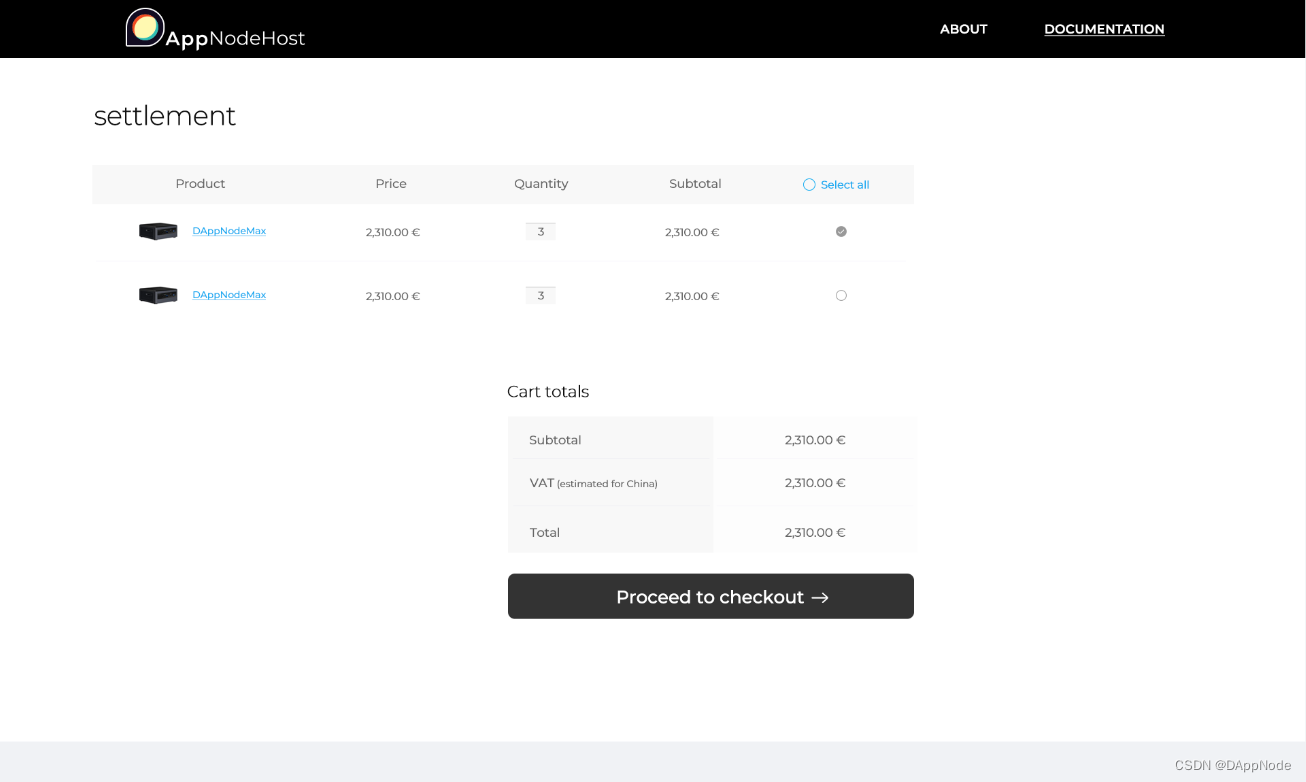Click the Product column header
Viewport: 1306px width, 782px height.
[200, 184]
